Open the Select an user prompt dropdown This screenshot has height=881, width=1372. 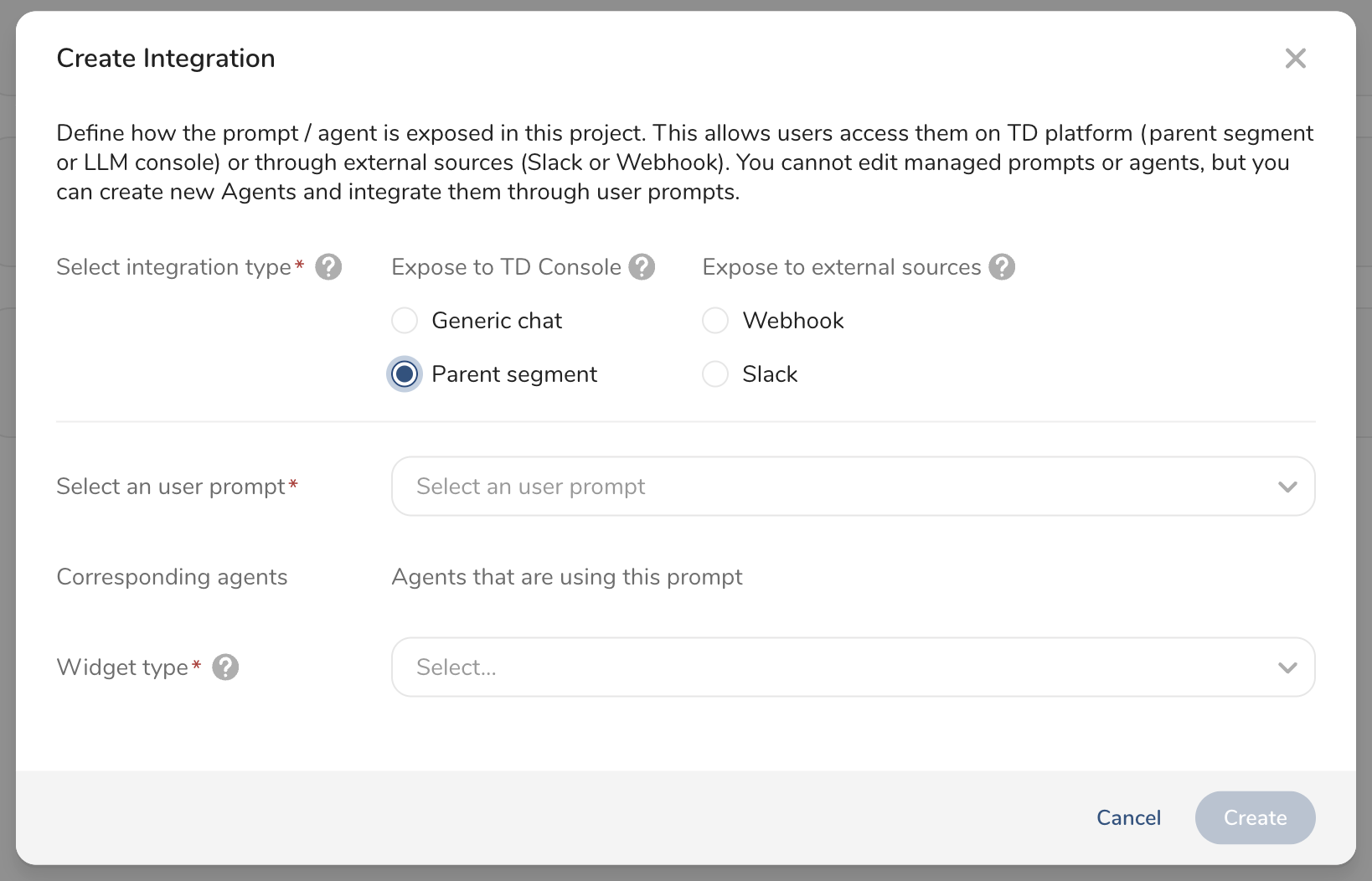click(838, 487)
